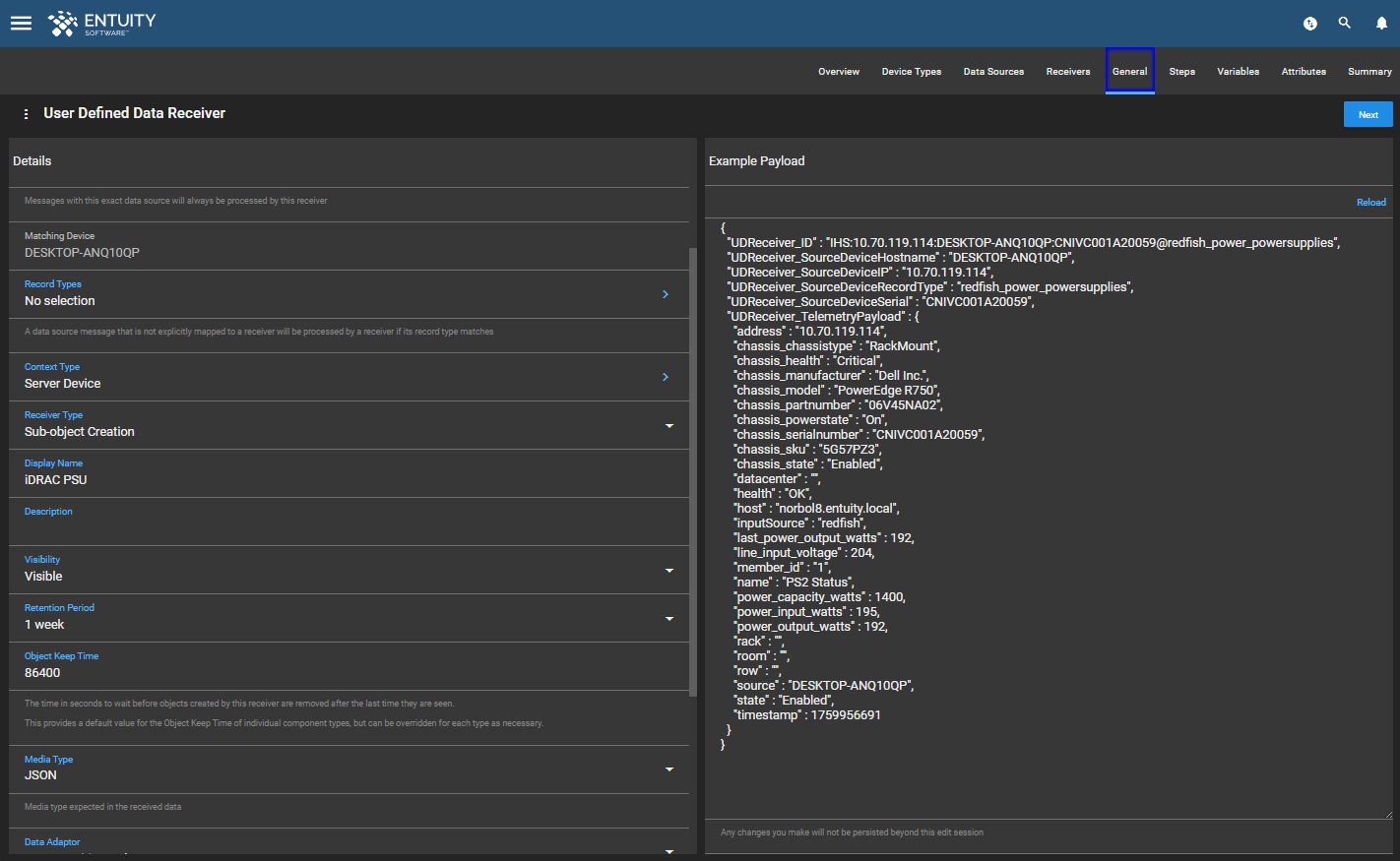Open the search magnifier icon
The height and width of the screenshot is (861, 1400).
point(1345,23)
